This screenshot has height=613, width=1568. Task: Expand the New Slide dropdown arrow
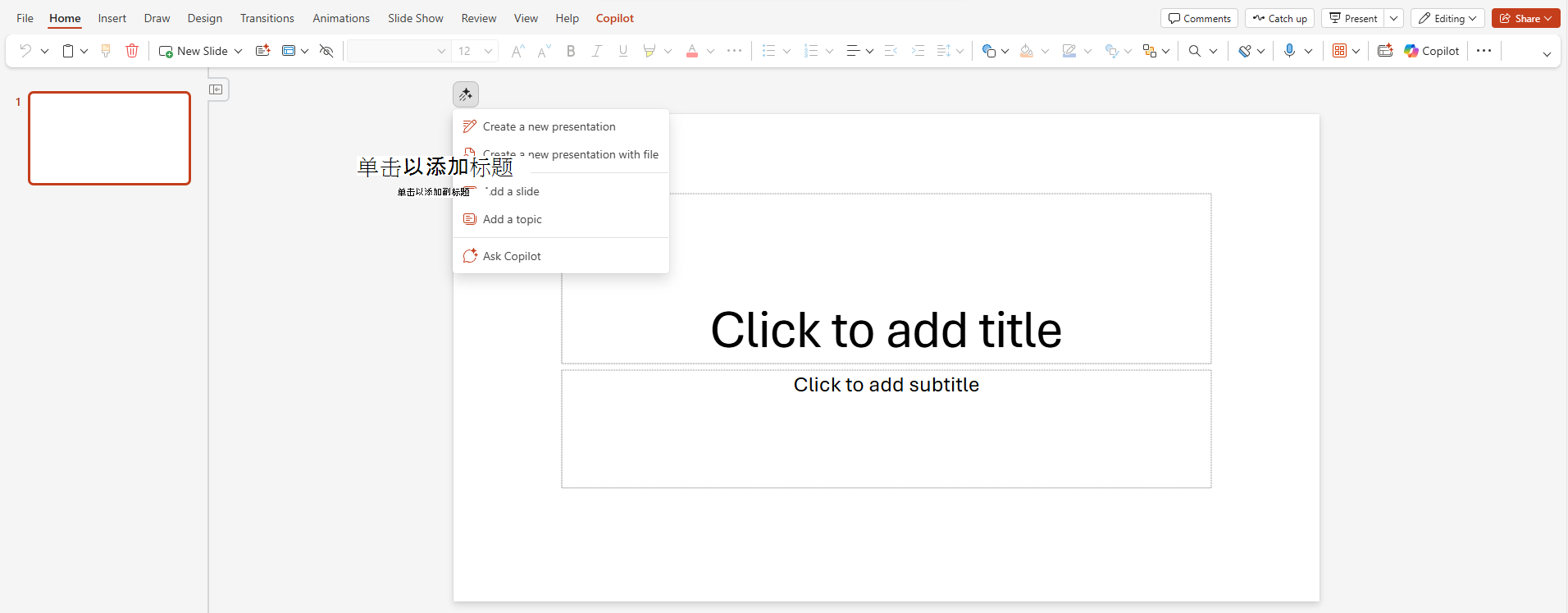[x=239, y=51]
